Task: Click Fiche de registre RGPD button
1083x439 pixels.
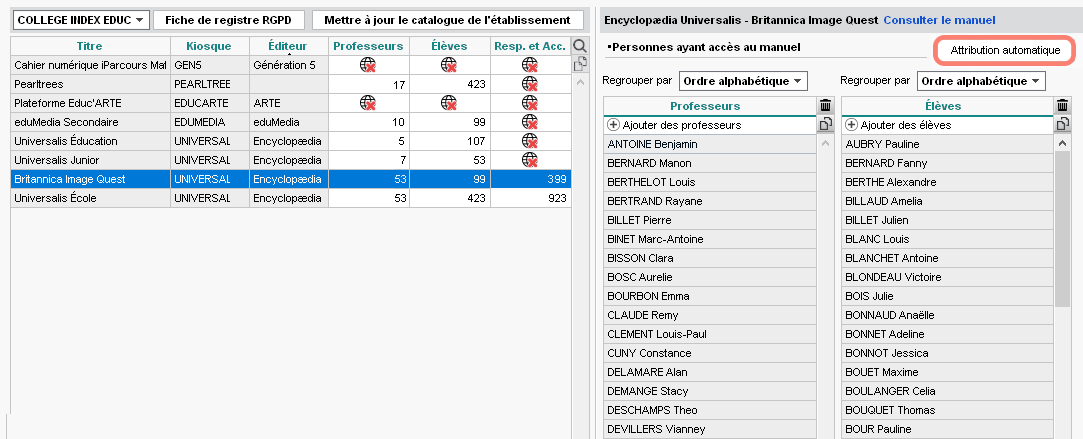Action: (x=228, y=20)
